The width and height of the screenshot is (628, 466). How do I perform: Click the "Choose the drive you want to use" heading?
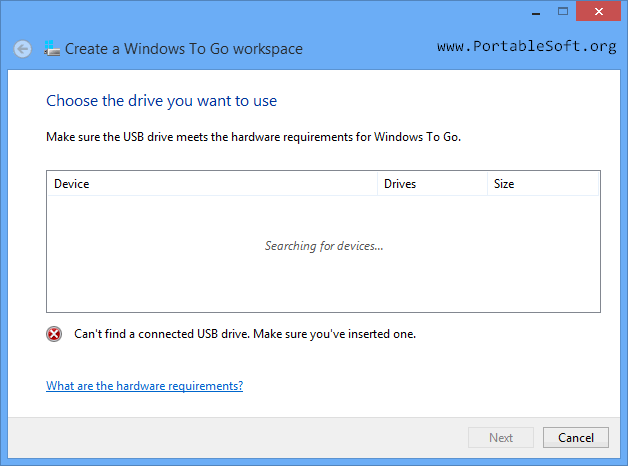(161, 101)
